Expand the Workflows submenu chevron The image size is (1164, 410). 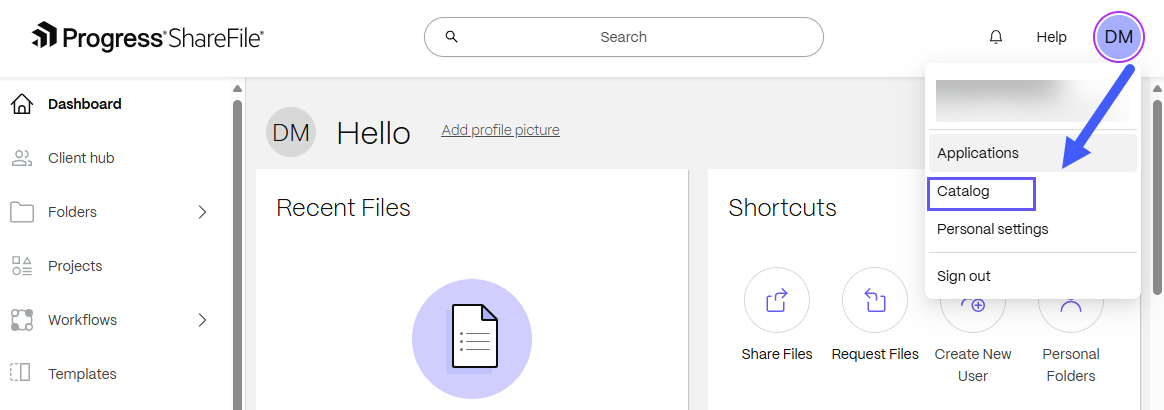coord(202,320)
